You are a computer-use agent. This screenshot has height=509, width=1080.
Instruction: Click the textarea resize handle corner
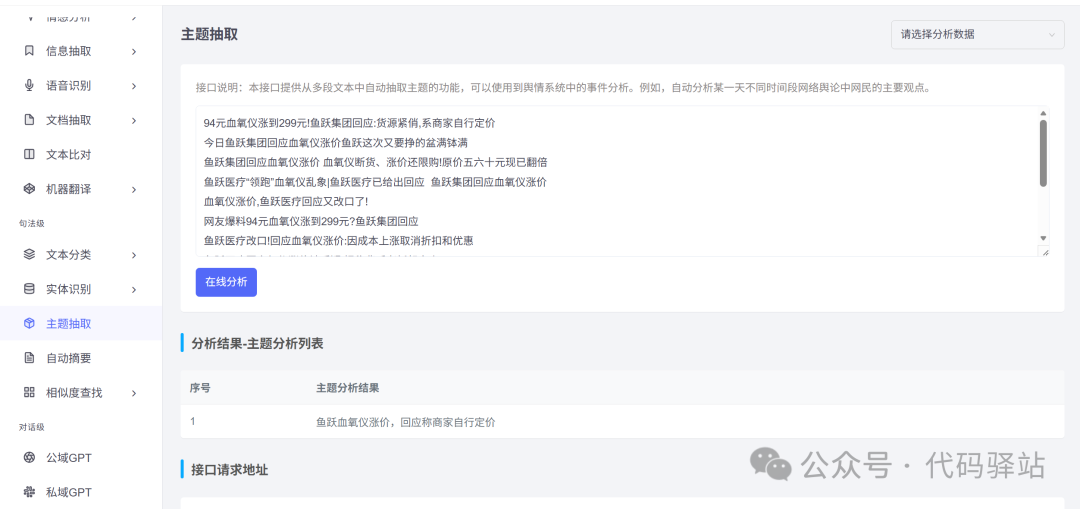point(1045,253)
